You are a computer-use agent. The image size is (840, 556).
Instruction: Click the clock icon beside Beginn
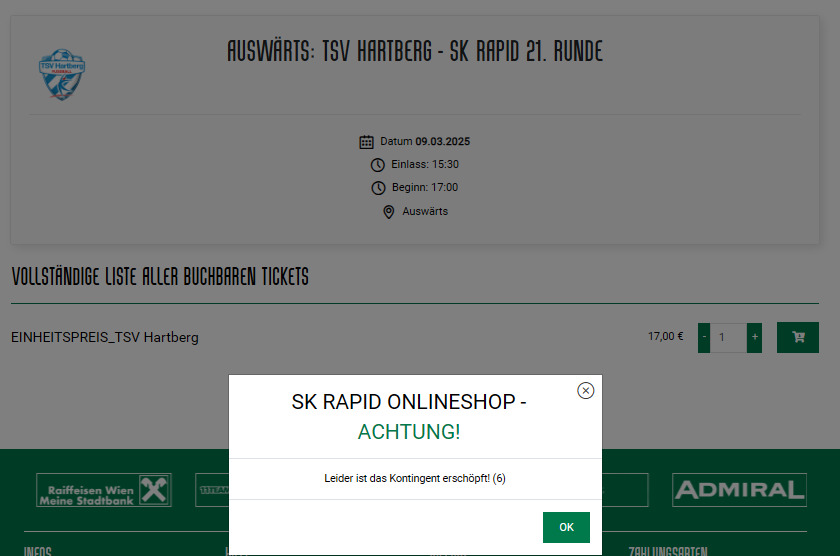click(x=378, y=188)
